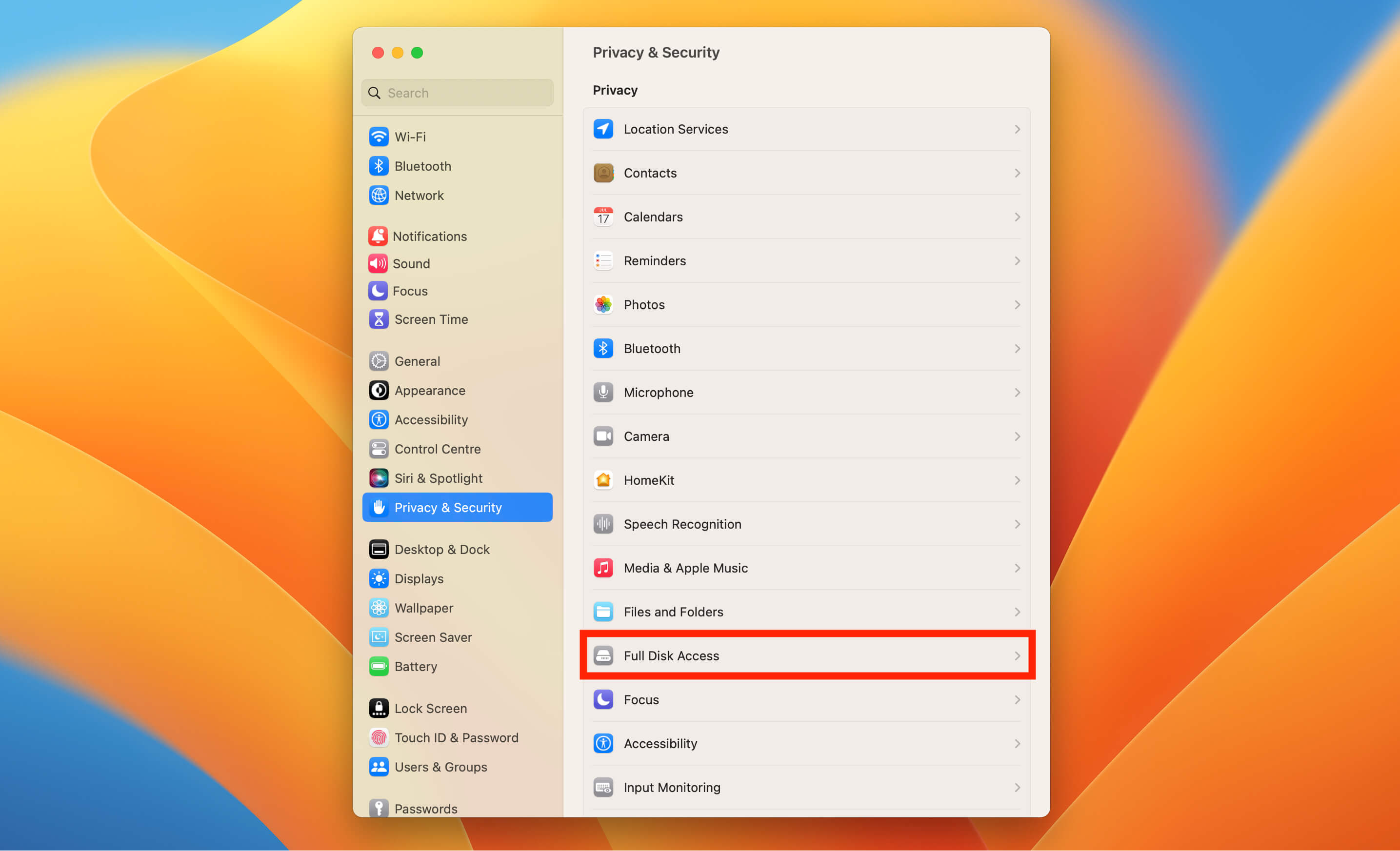The width and height of the screenshot is (1400, 851).
Task: Open the HomeKit privacy settings
Action: coord(807,480)
